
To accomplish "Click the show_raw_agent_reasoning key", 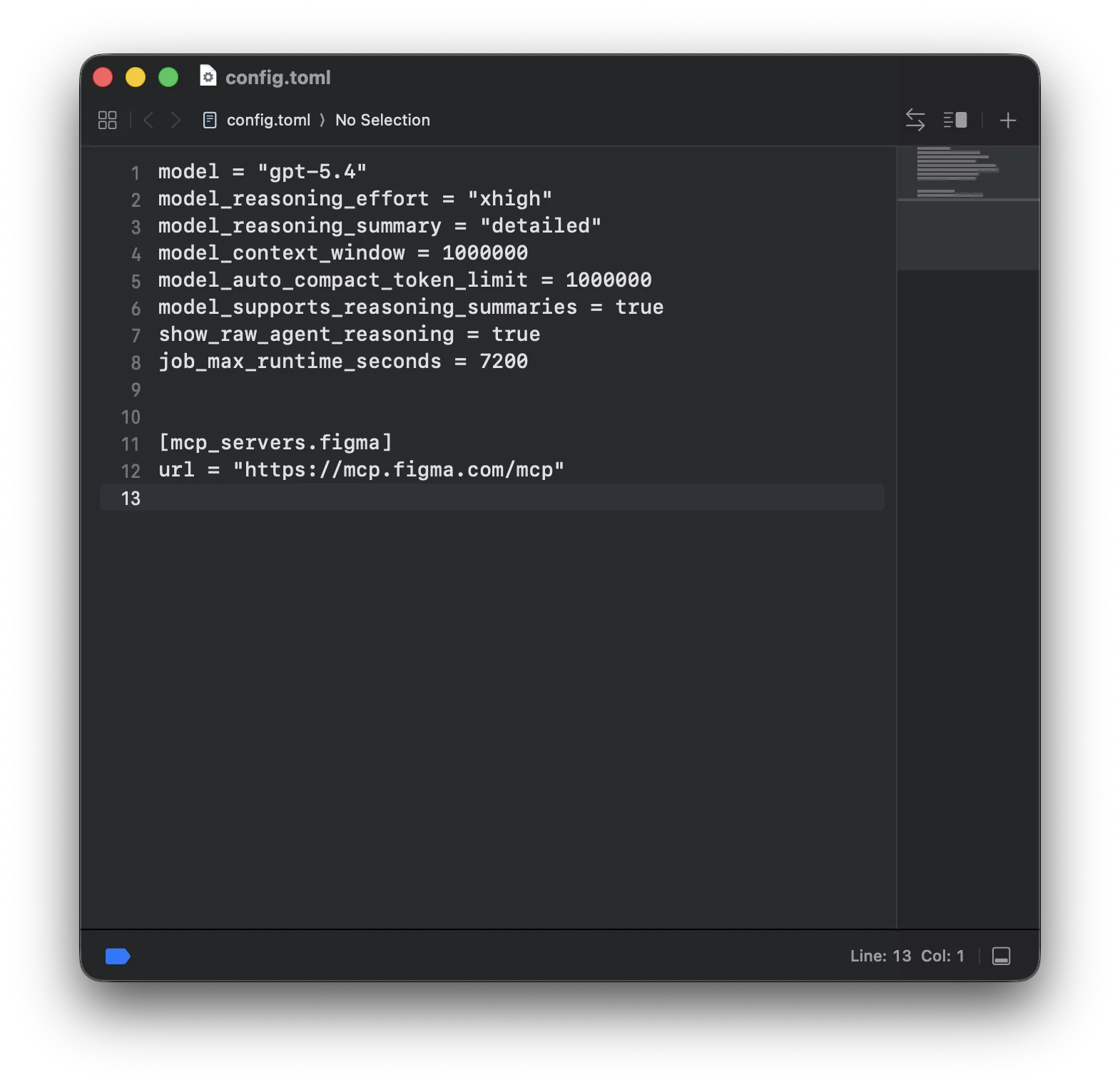I will click(306, 334).
